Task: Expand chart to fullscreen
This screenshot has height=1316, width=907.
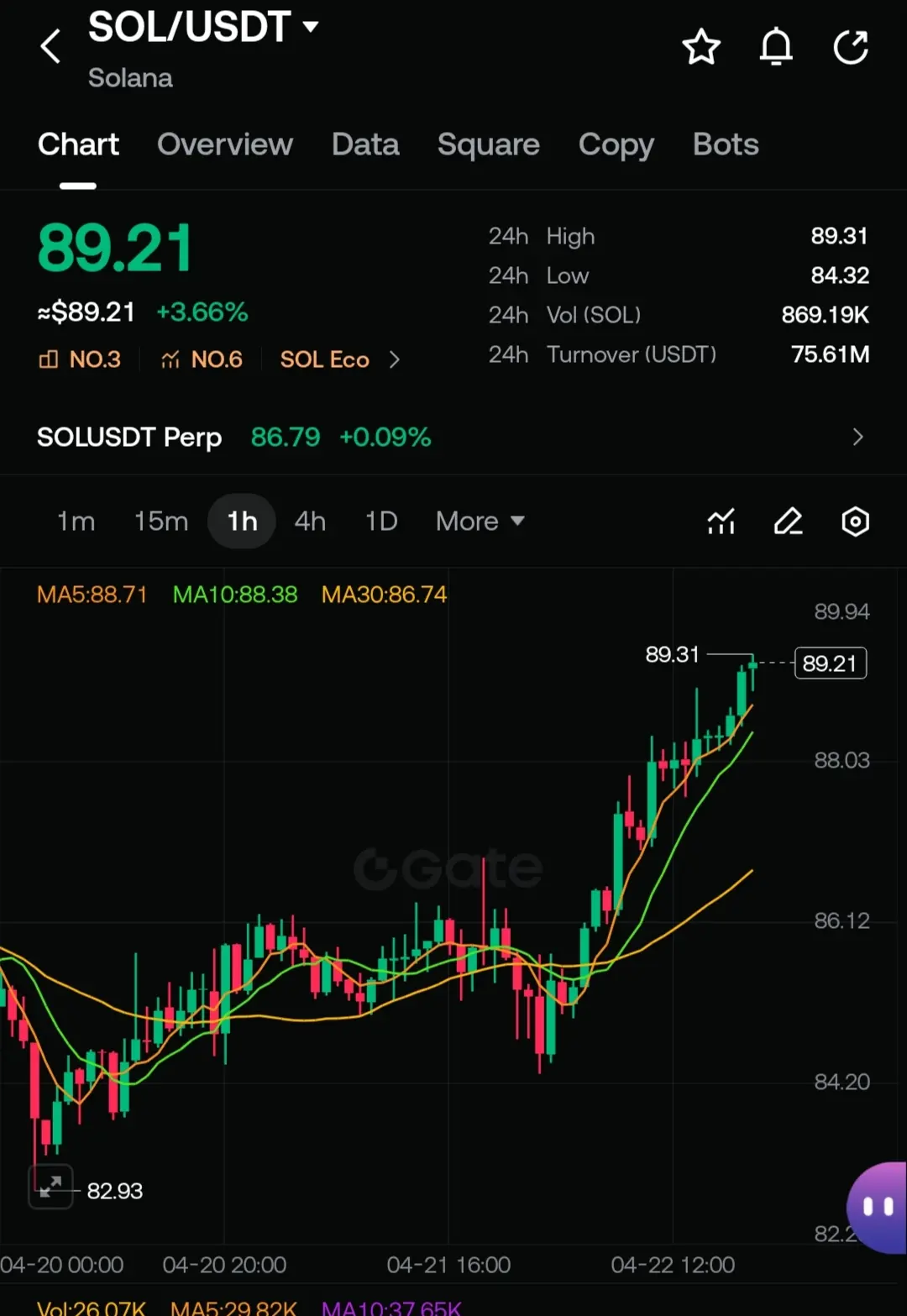Action: pyautogui.click(x=50, y=1186)
